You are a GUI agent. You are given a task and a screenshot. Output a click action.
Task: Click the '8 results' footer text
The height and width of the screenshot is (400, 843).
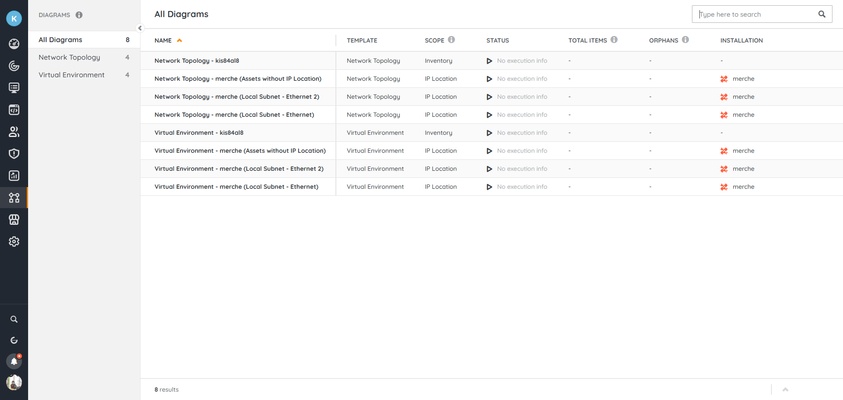167,389
